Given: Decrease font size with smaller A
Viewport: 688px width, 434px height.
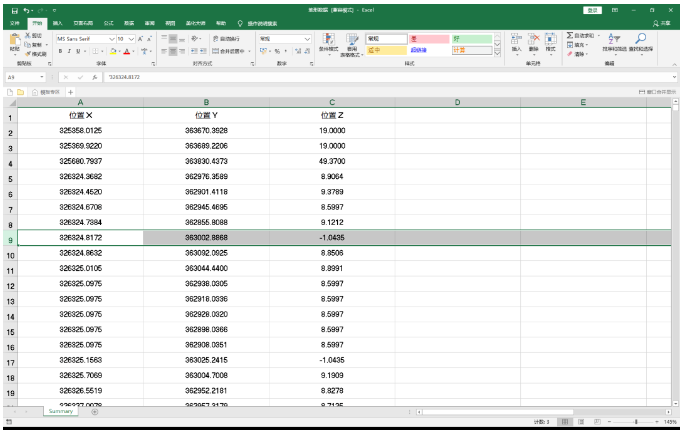Looking at the screenshot, I should (150, 39).
